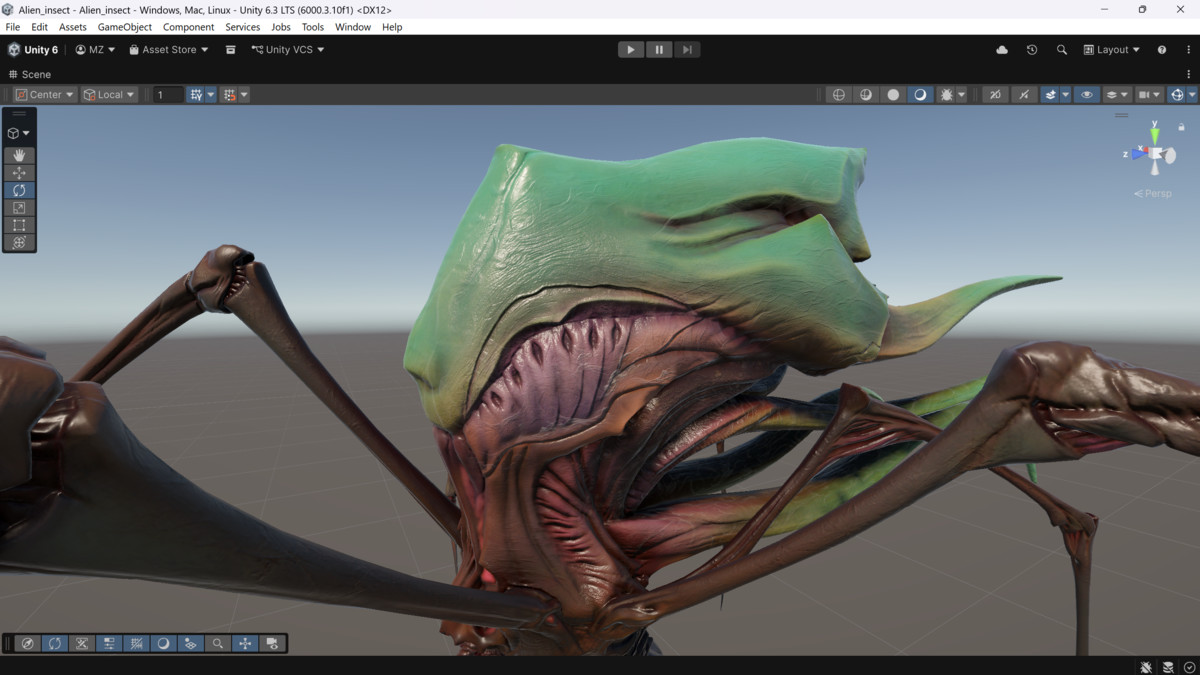Toggle scene visibility with the eye icon
The image size is (1200, 675).
point(1086,94)
